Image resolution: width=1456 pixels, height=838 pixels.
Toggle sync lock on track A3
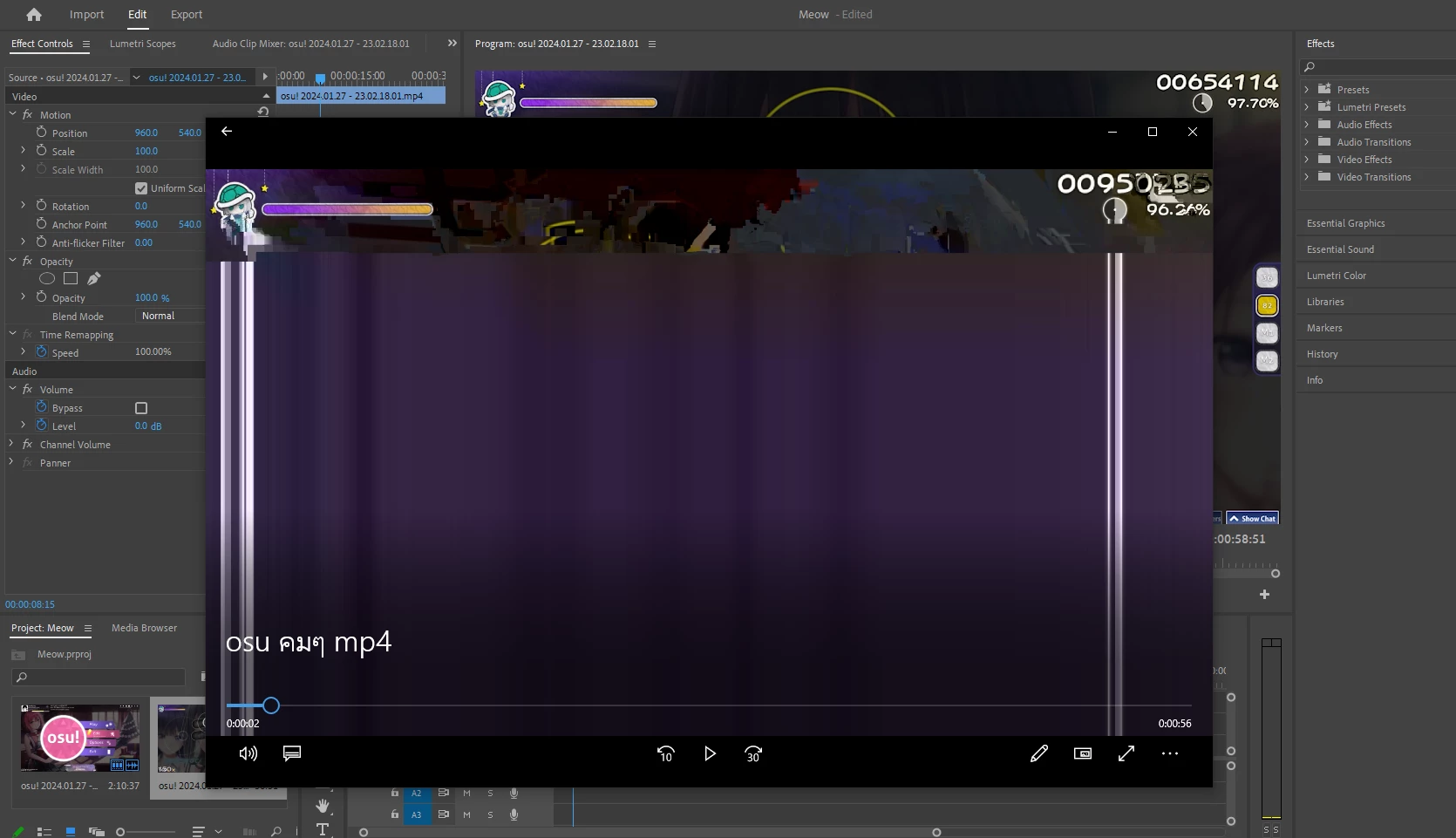tap(443, 814)
